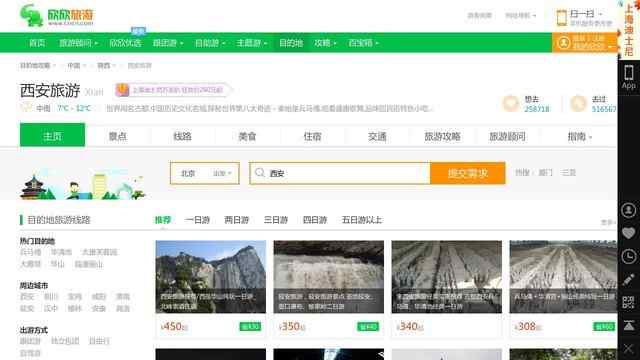Click the profile icon in the dark right sidebar

click(x=629, y=210)
